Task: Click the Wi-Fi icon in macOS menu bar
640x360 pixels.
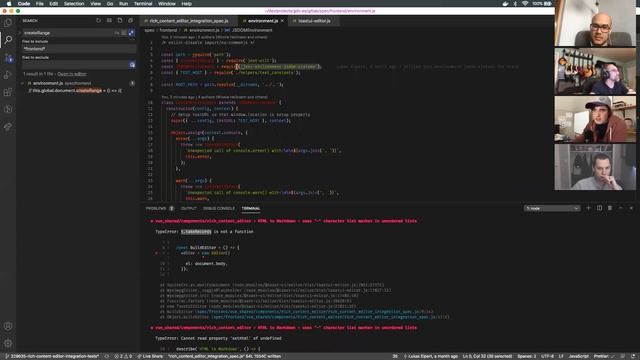Action: point(525,4)
